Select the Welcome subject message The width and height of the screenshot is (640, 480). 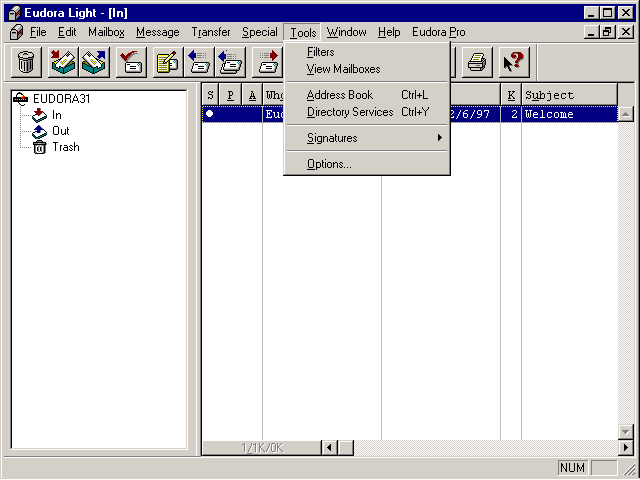pos(549,114)
